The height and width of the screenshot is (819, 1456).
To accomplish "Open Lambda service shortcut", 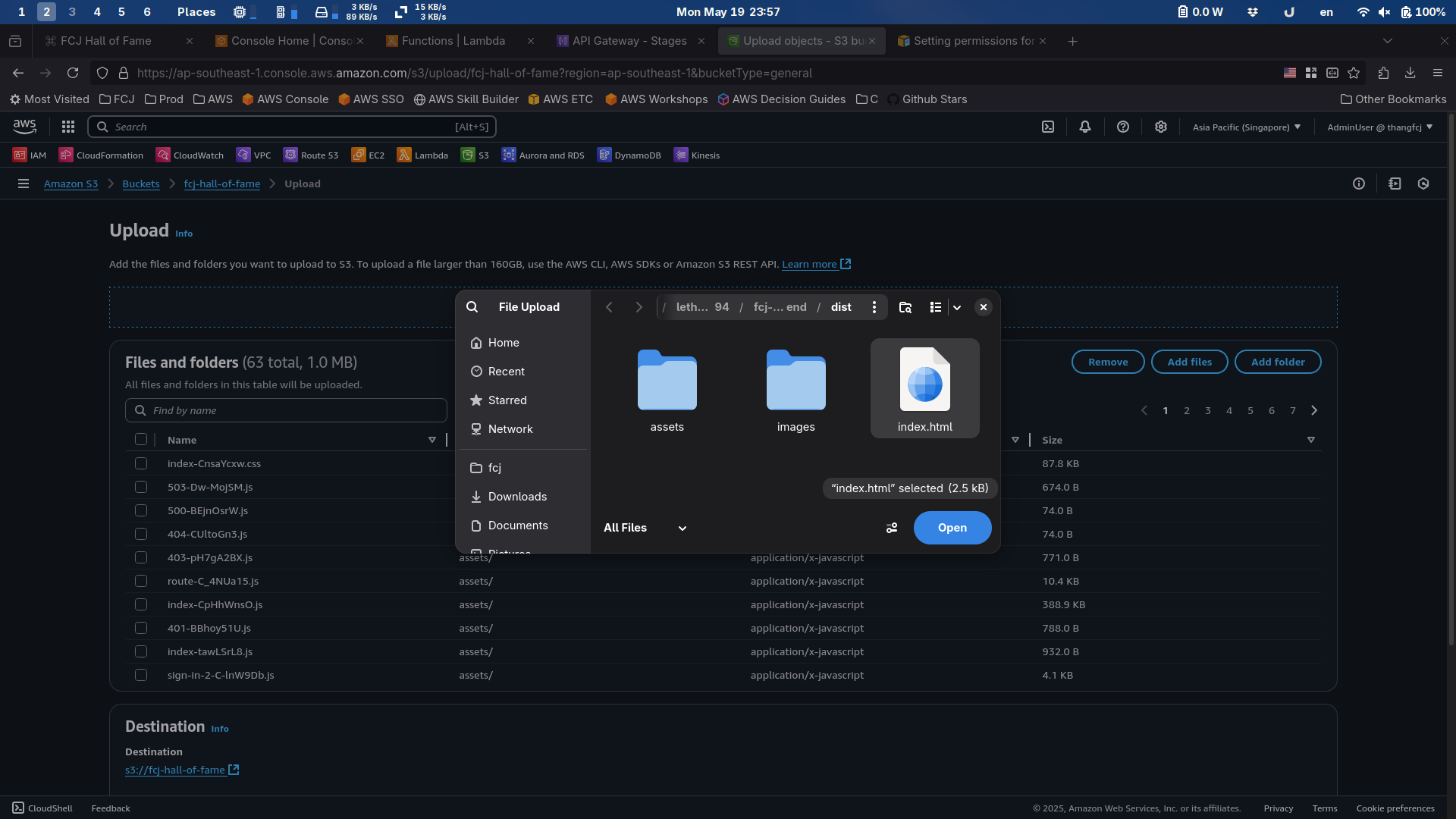I will pos(422,155).
